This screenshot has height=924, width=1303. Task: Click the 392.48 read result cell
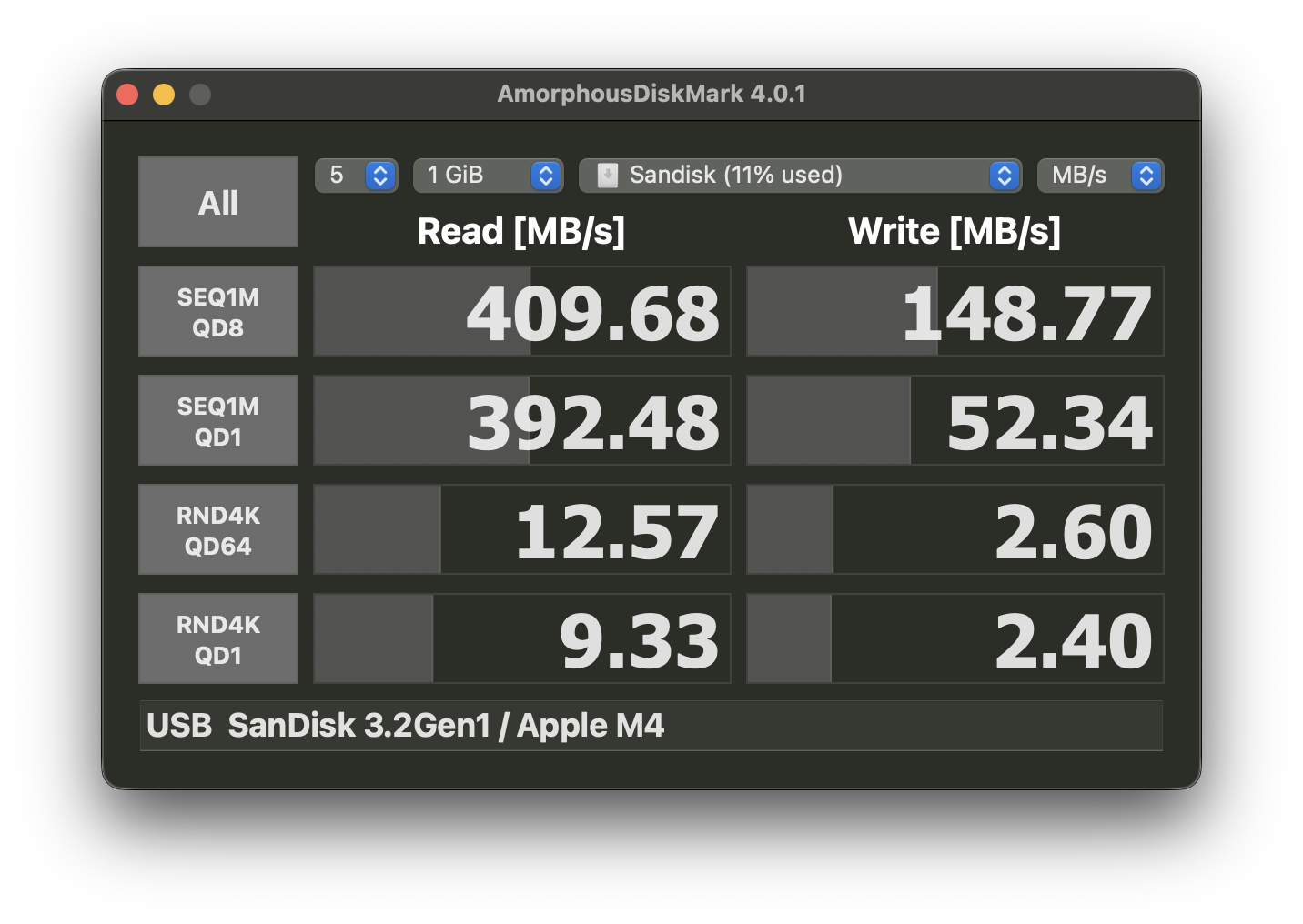[x=522, y=420]
